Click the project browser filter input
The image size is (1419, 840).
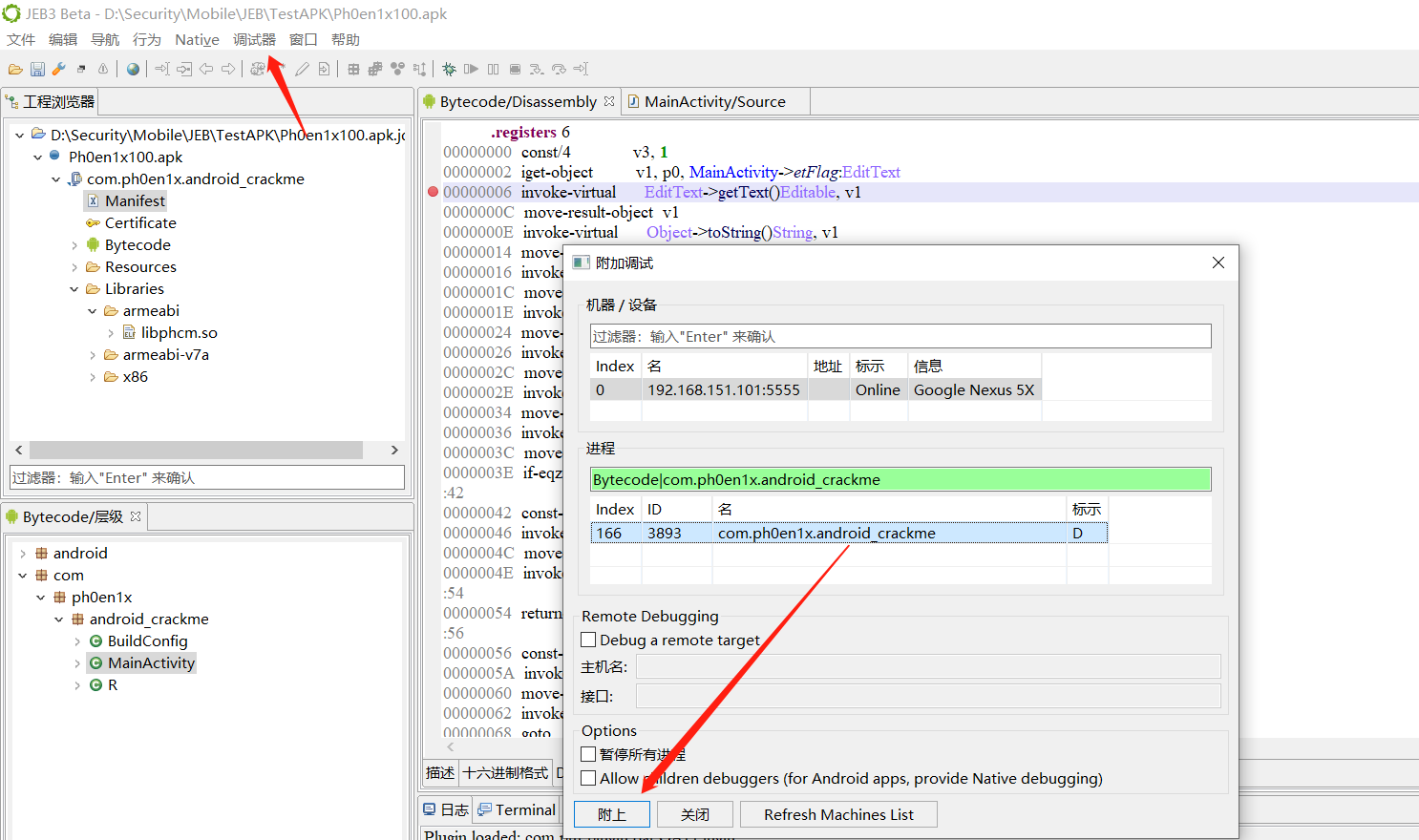point(207,477)
